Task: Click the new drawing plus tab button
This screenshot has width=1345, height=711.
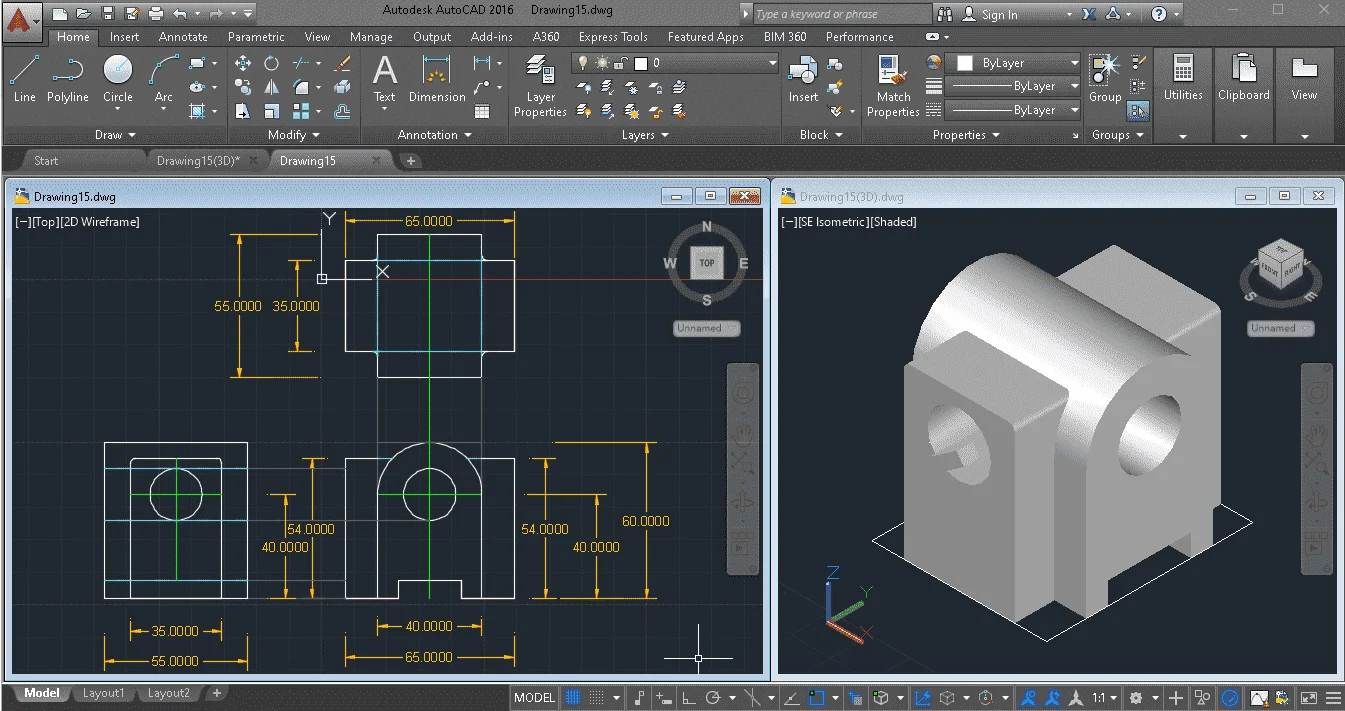Action: click(411, 160)
